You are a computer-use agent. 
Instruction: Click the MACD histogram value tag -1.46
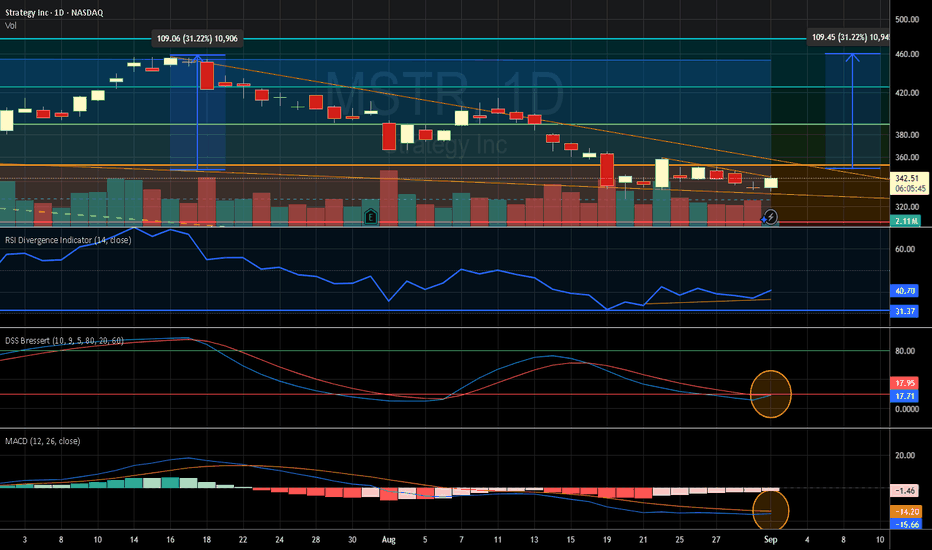[905, 491]
